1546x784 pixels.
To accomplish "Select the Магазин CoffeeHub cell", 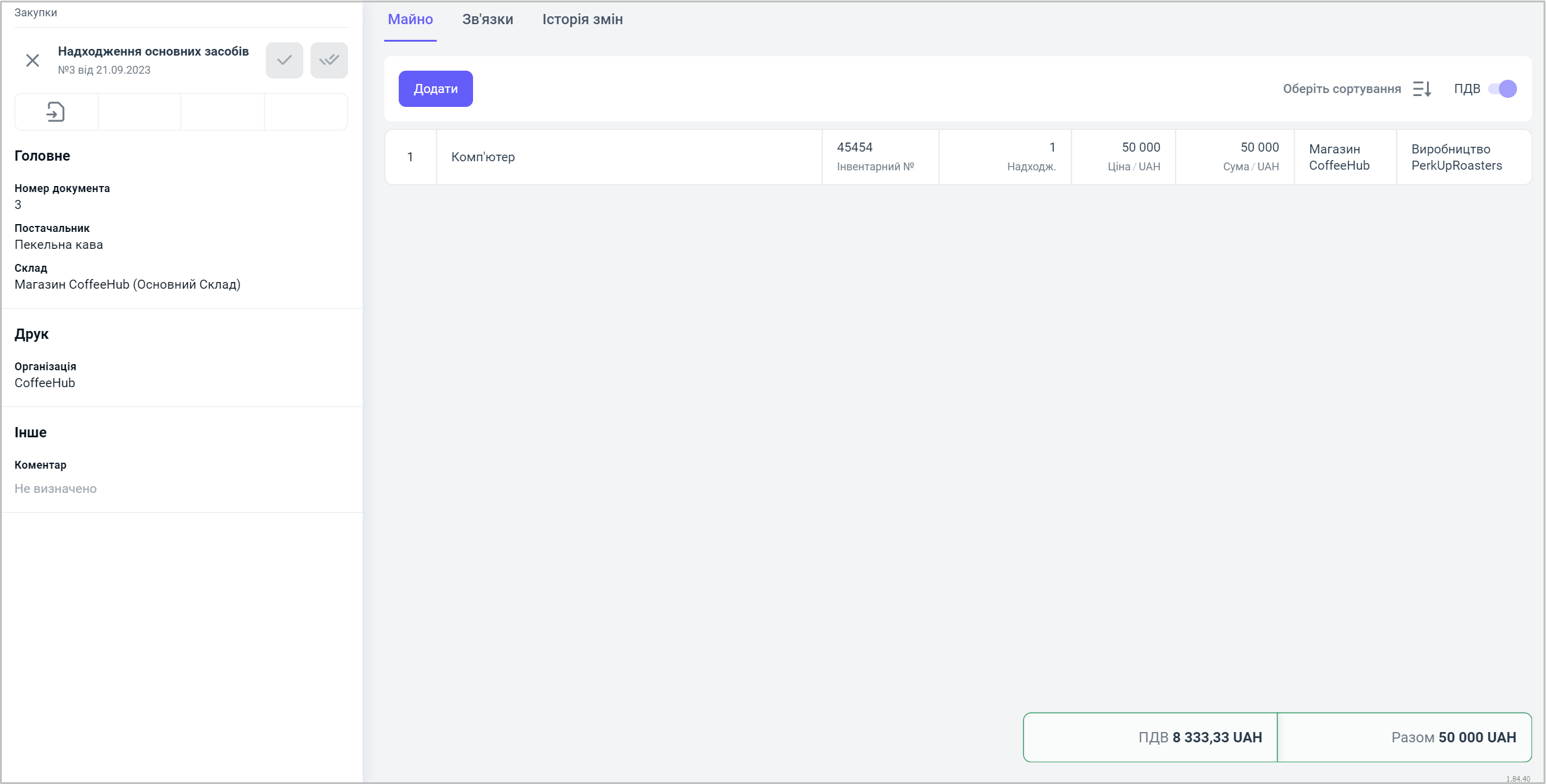I will click(1344, 157).
